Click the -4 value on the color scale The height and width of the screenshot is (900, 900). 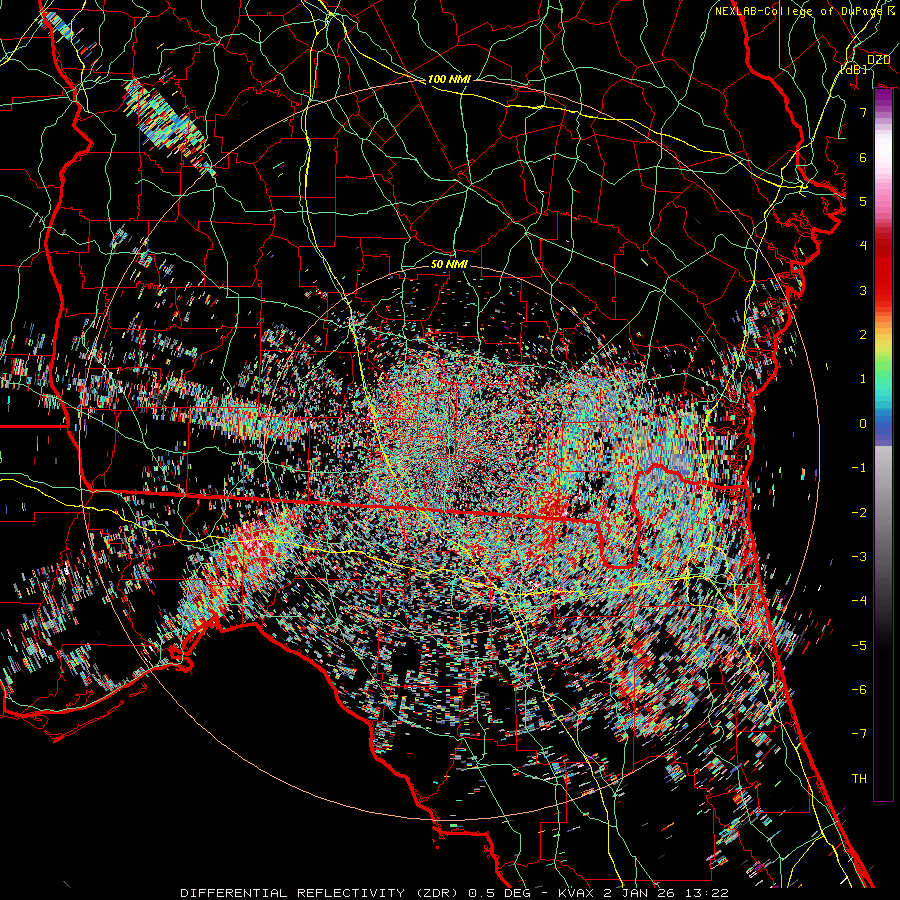tap(859, 601)
